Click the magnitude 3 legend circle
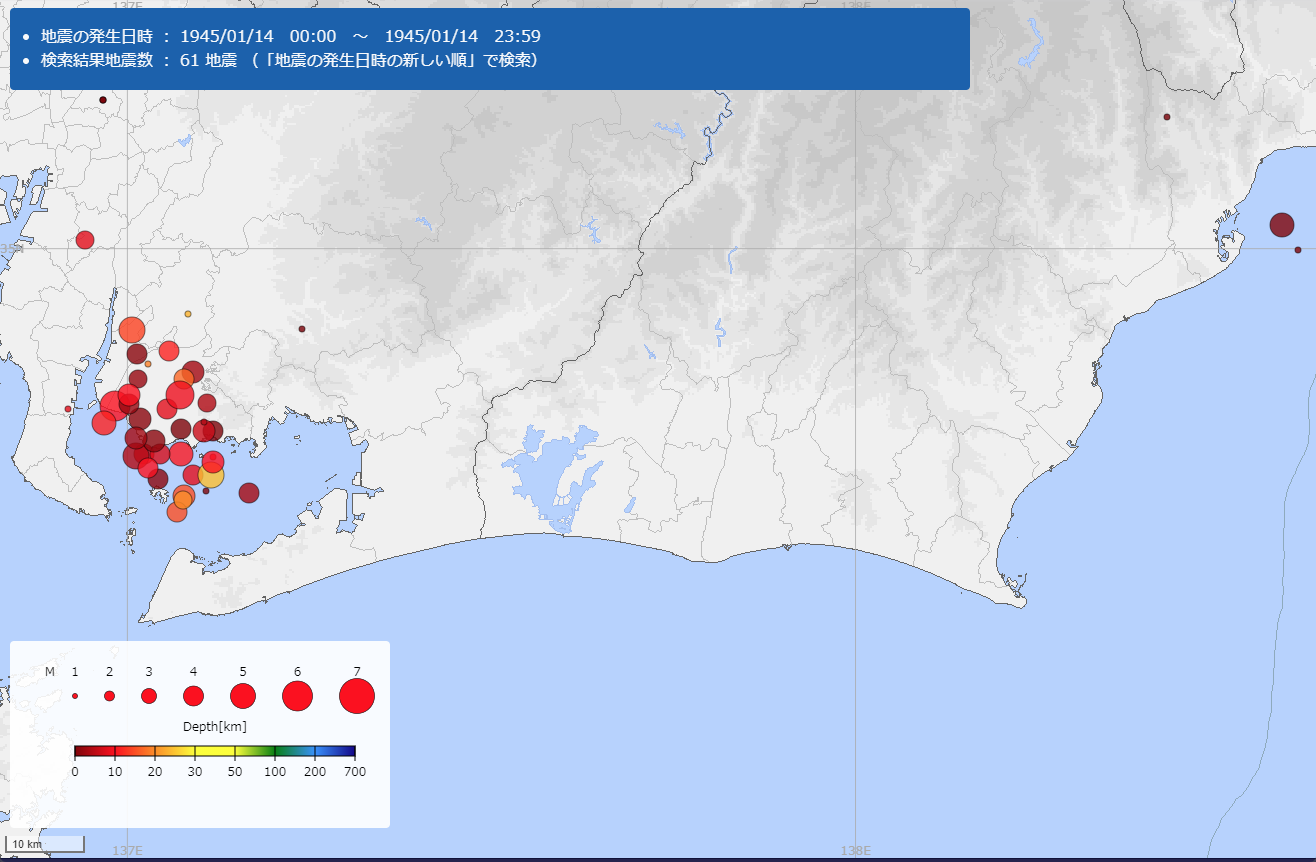 149,696
